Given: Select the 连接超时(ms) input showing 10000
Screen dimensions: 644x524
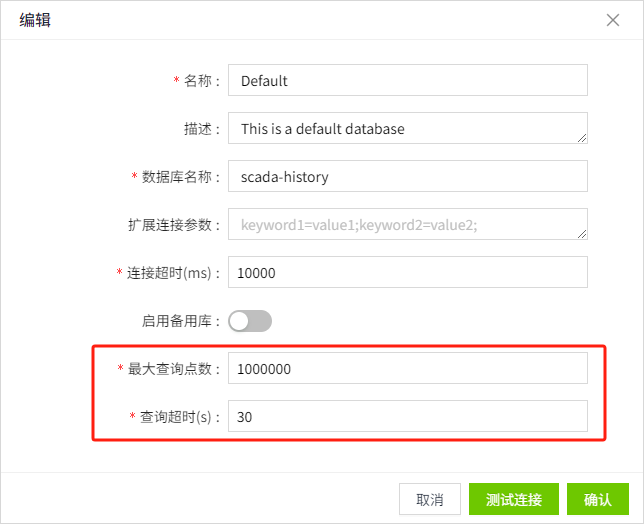Looking at the screenshot, I should click(407, 273).
